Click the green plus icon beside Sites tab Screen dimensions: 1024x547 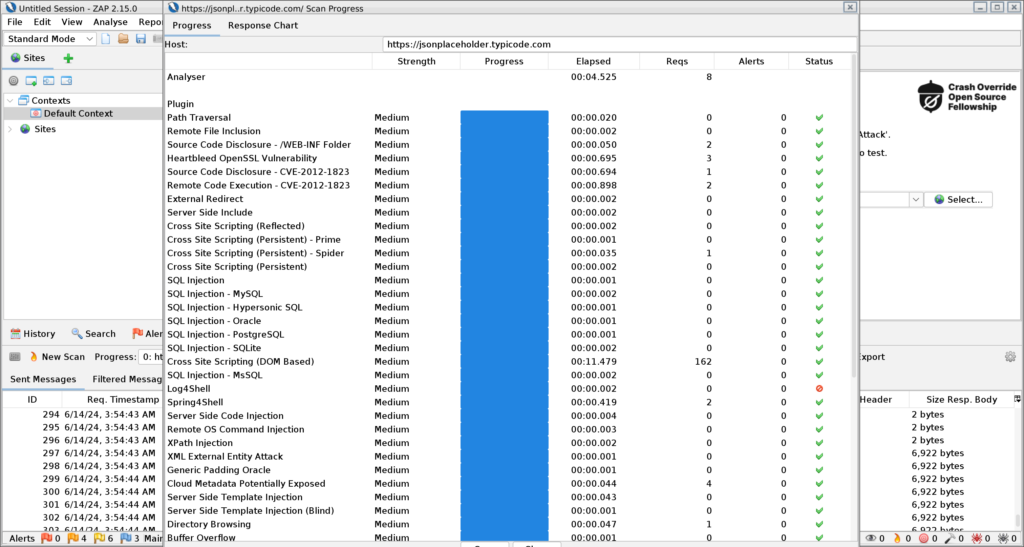coord(68,58)
